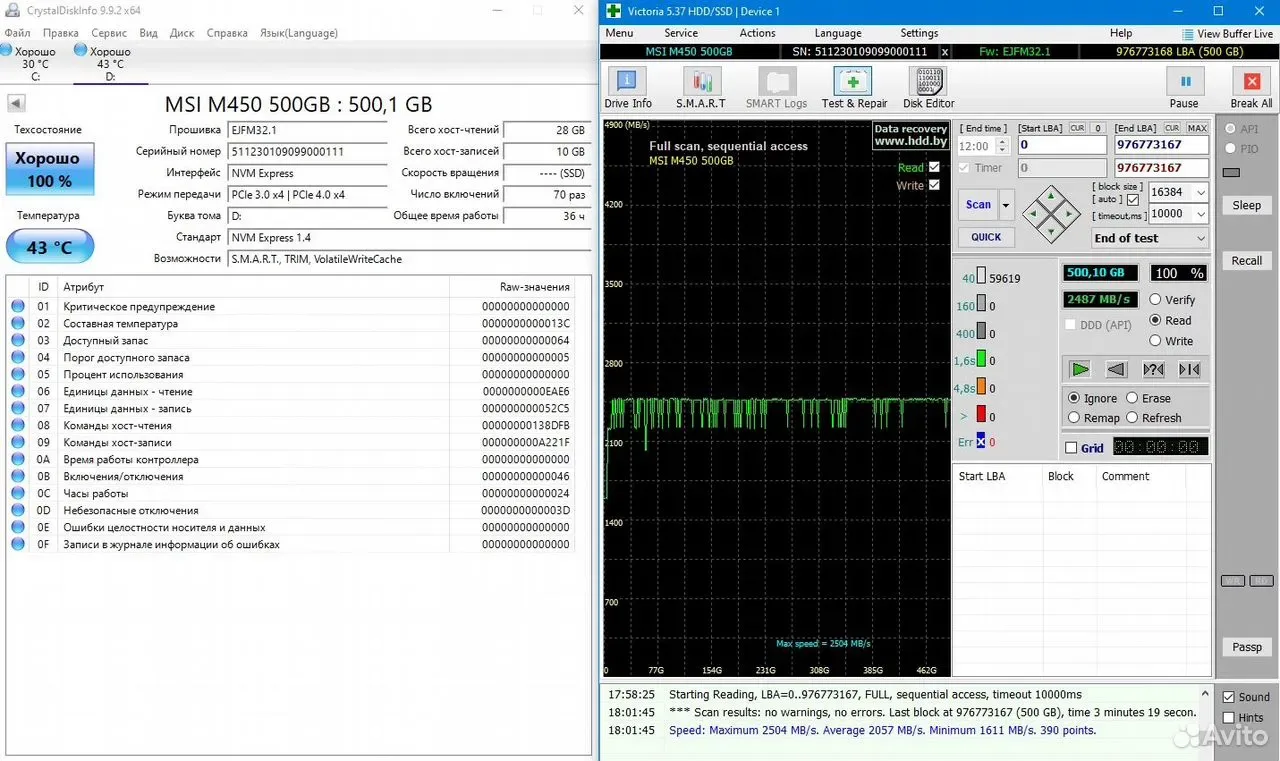This screenshot has width=1280, height=761.
Task: Click the blue status icon for attribute 05
Action: tap(18, 375)
